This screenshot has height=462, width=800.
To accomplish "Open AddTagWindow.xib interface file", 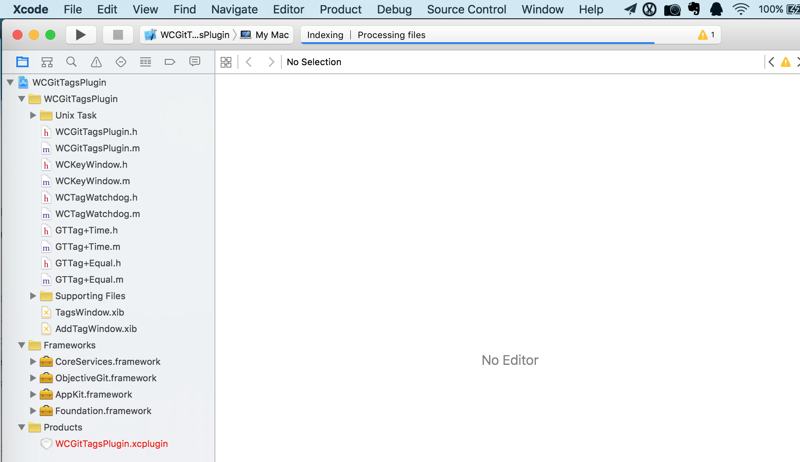I will [x=96, y=329].
